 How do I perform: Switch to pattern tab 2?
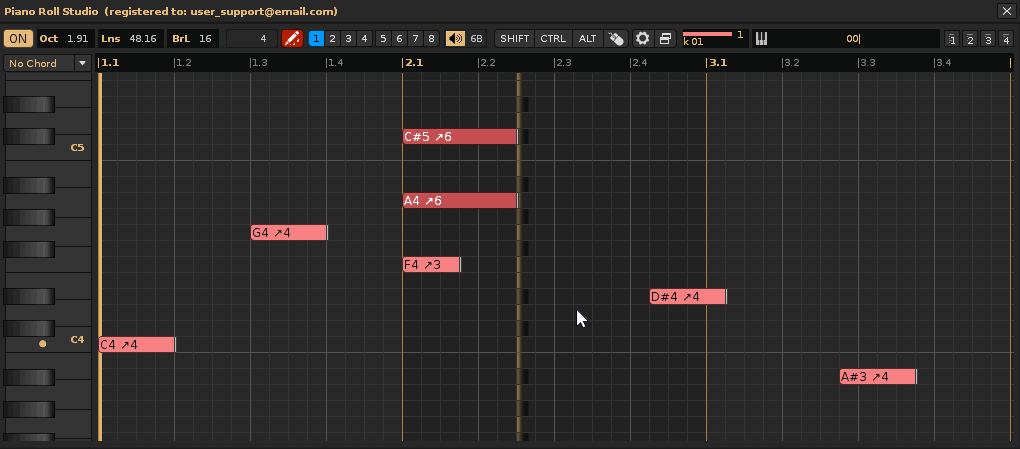point(332,39)
